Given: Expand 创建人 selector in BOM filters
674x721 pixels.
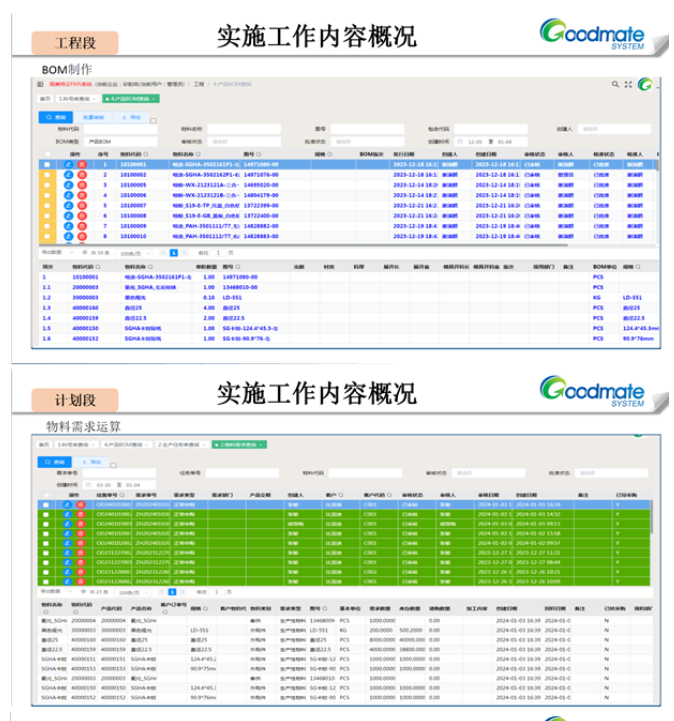Looking at the screenshot, I should tap(612, 129).
